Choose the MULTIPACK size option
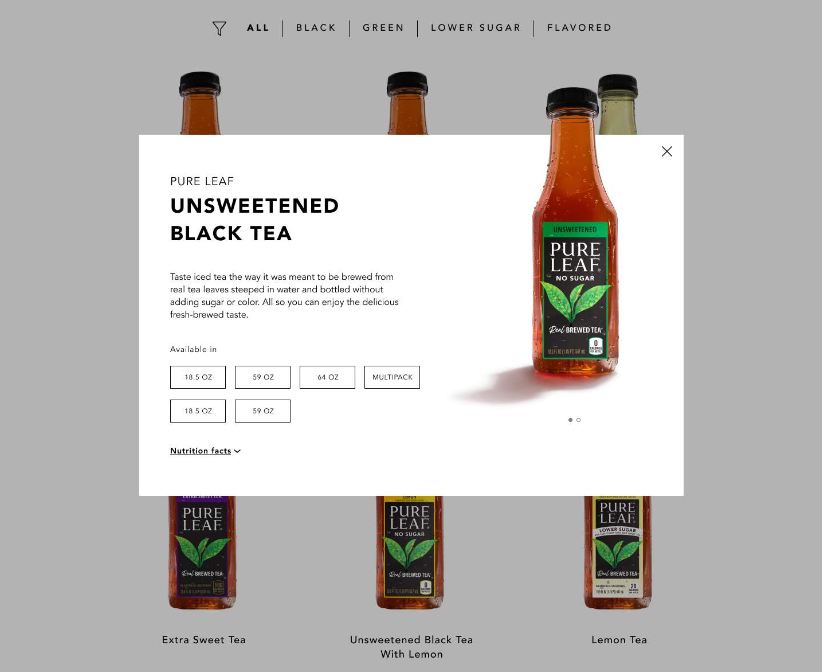822x672 pixels. [392, 377]
